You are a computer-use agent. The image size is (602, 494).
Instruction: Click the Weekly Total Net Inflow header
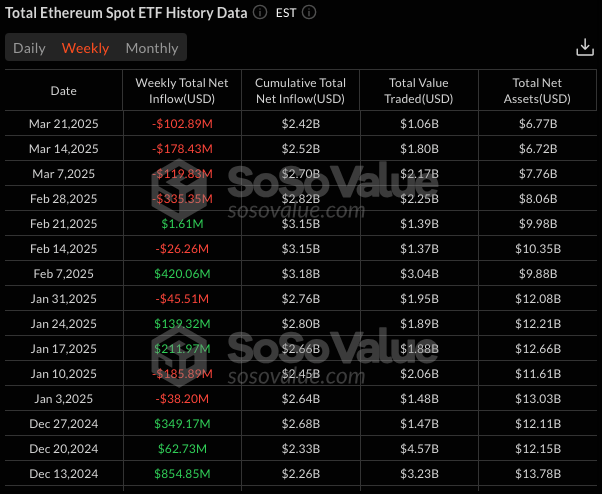[x=181, y=91]
